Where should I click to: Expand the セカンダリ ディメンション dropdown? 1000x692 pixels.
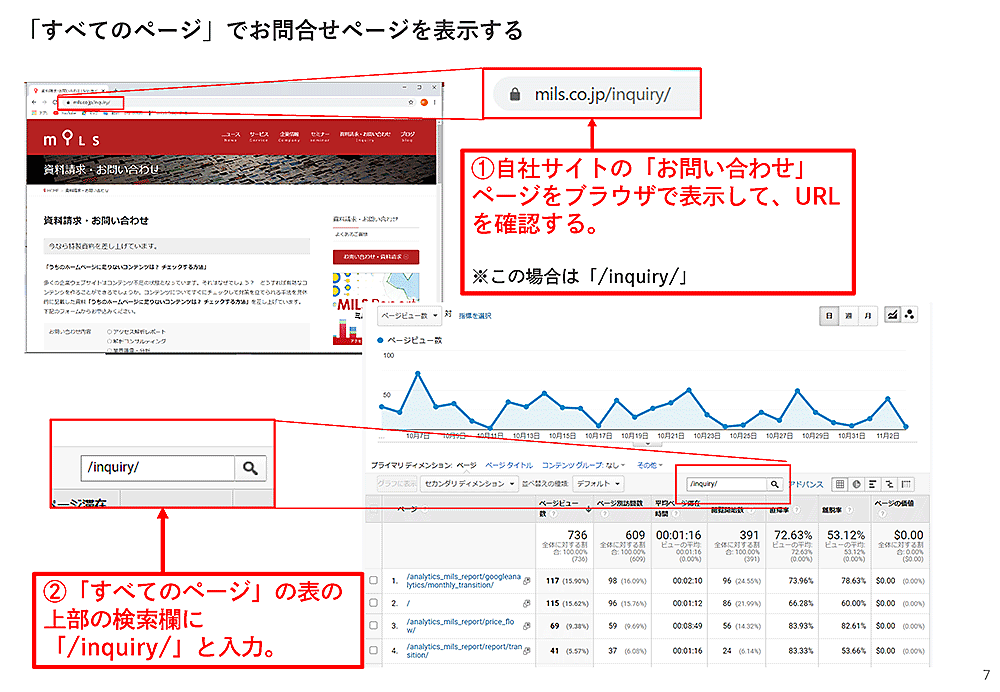[x=469, y=484]
